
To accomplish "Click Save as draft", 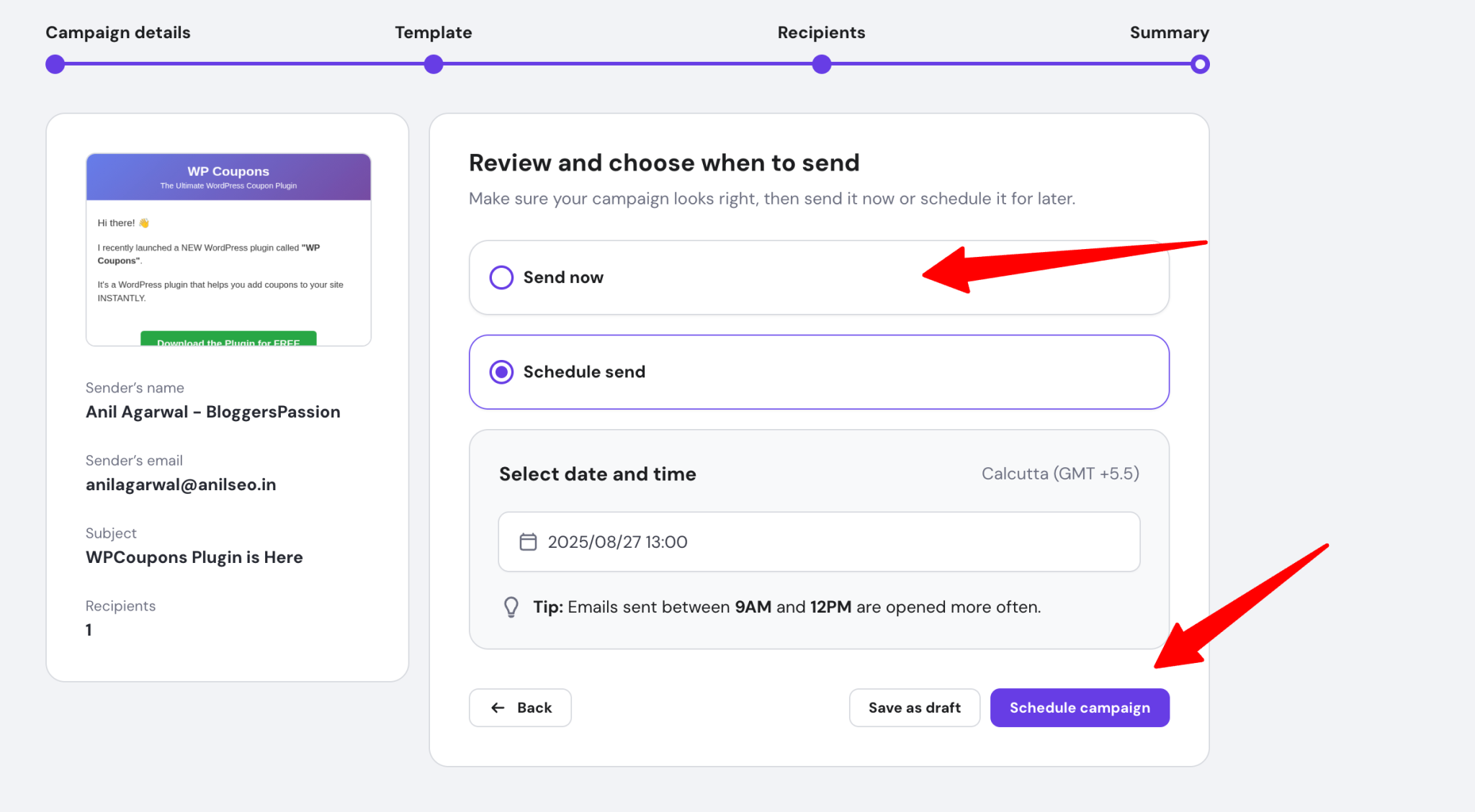I will coord(914,708).
